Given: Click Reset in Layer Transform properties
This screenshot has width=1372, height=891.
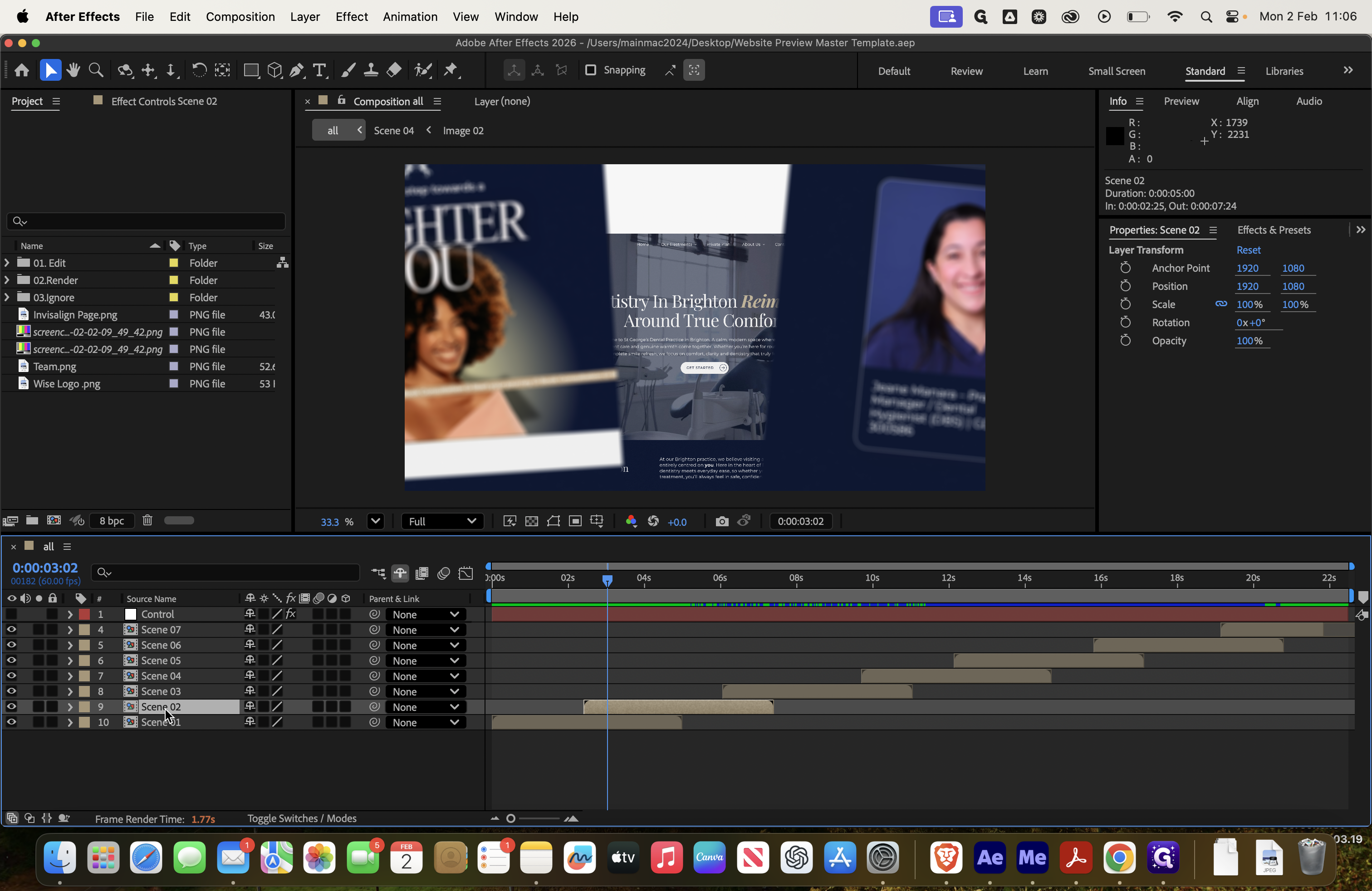Looking at the screenshot, I should pyautogui.click(x=1249, y=250).
